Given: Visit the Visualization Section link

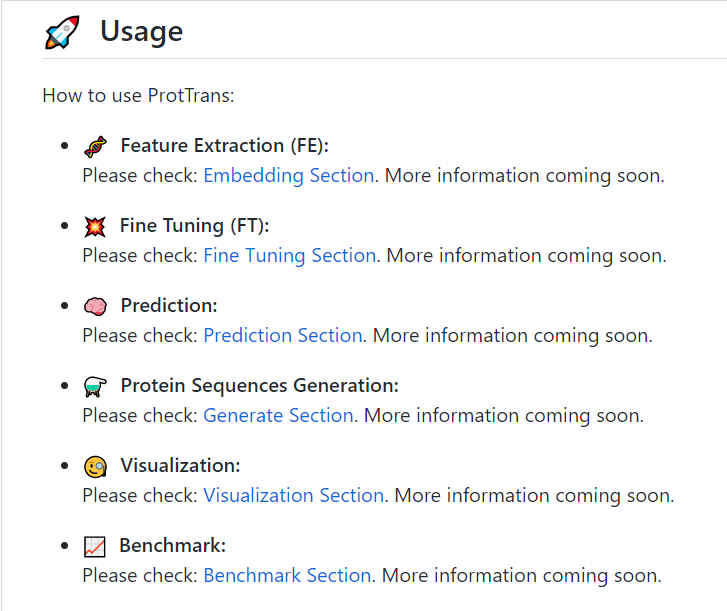Looking at the screenshot, I should click(x=294, y=495).
